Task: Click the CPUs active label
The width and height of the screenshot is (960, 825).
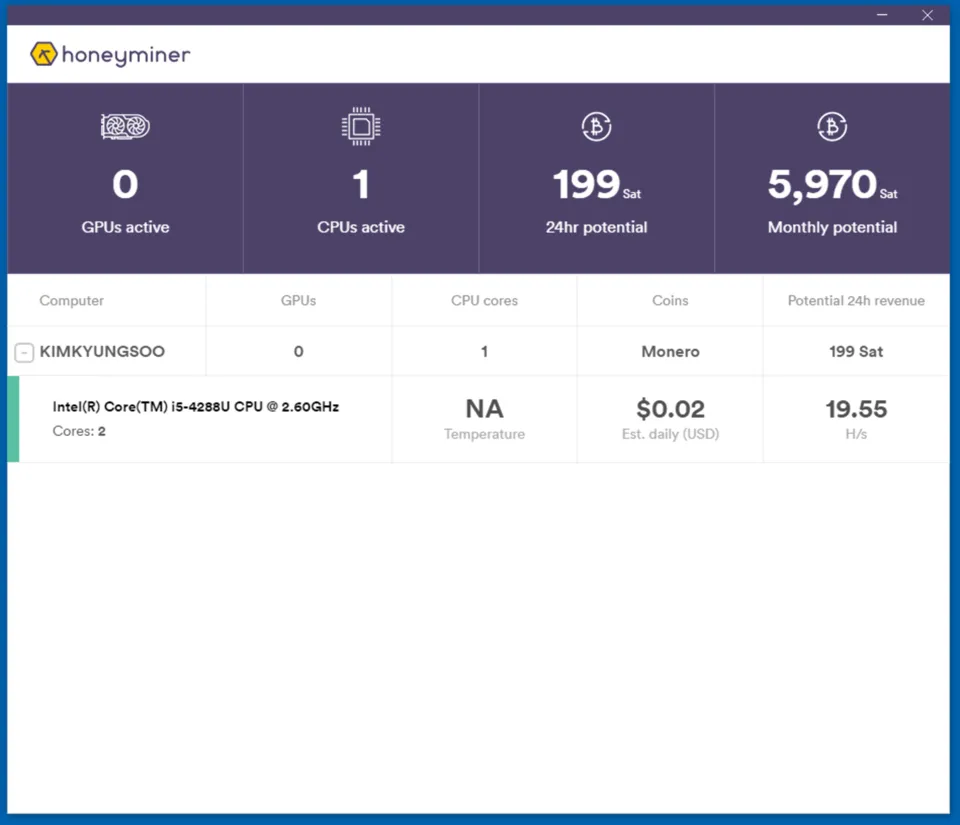Action: [x=361, y=227]
